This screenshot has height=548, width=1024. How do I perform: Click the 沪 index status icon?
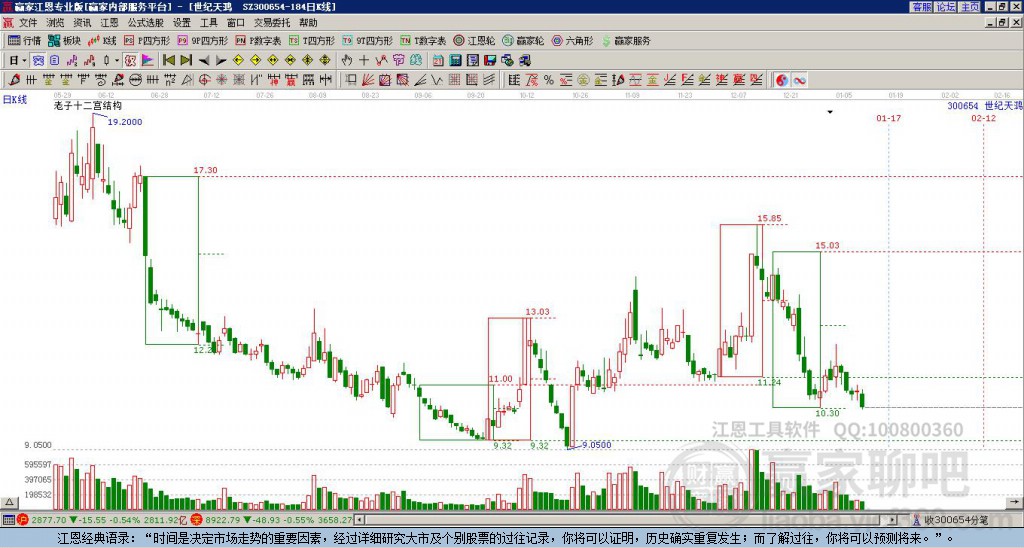point(23,520)
